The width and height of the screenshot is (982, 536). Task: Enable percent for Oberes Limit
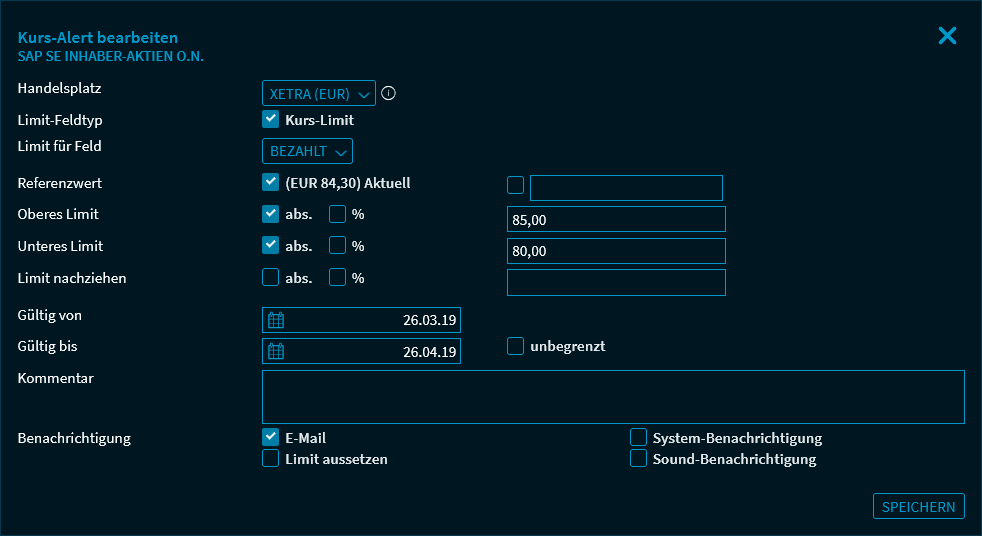[x=338, y=214]
